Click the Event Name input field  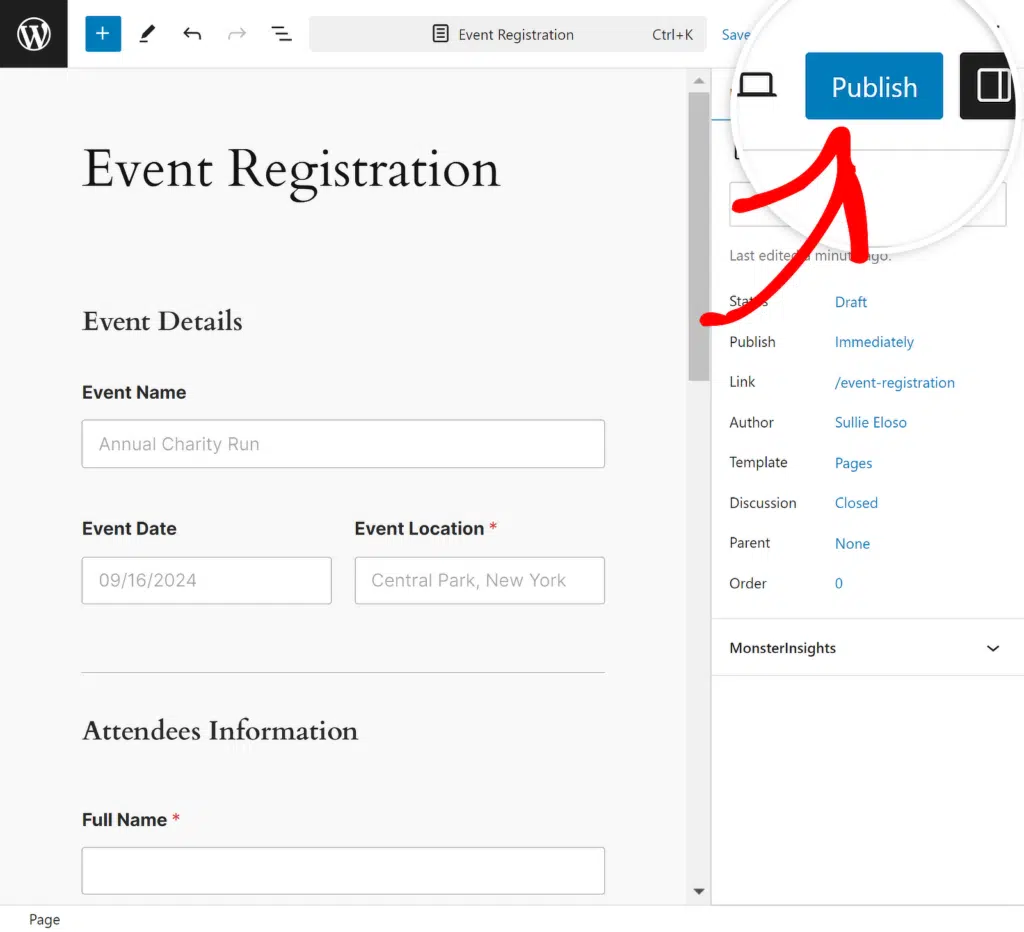[x=343, y=444]
